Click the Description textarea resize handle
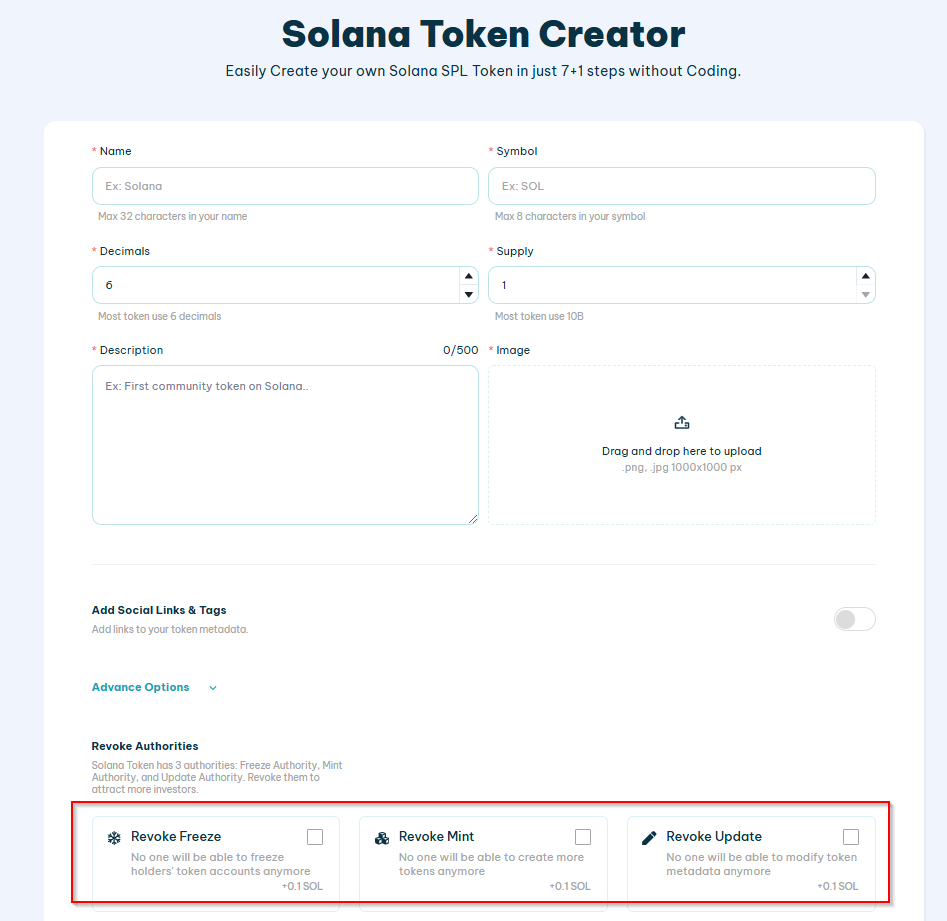The height and width of the screenshot is (921, 947). [x=473, y=519]
